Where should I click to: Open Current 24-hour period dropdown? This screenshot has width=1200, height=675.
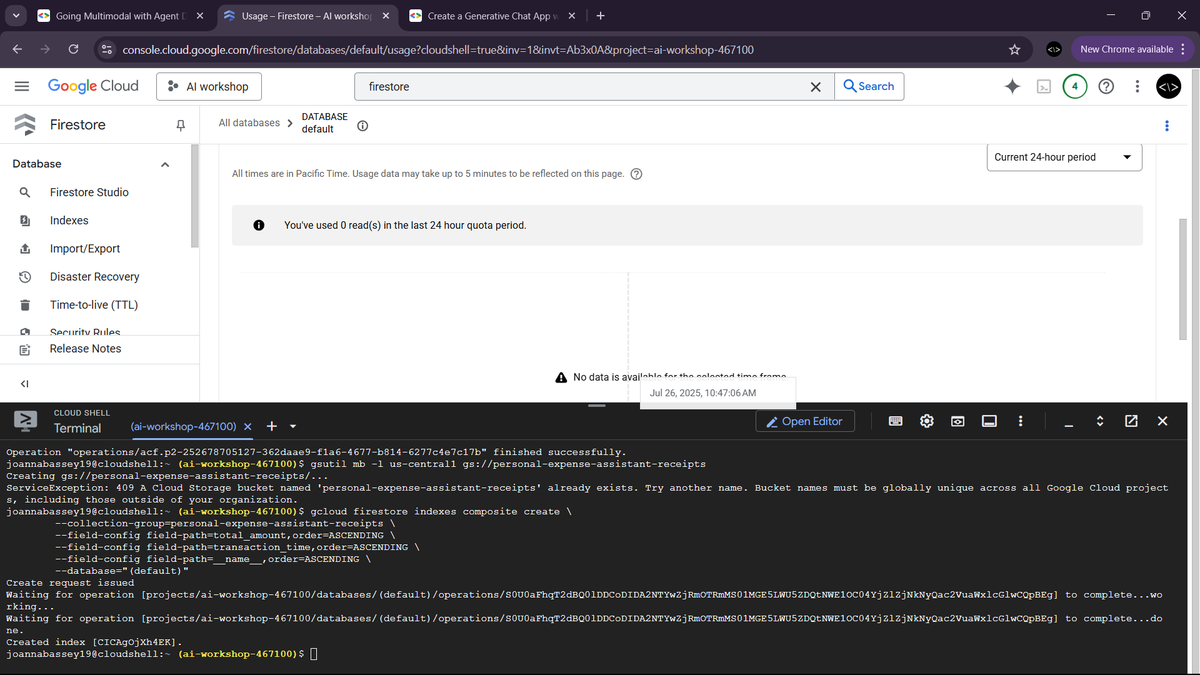[x=1064, y=157]
